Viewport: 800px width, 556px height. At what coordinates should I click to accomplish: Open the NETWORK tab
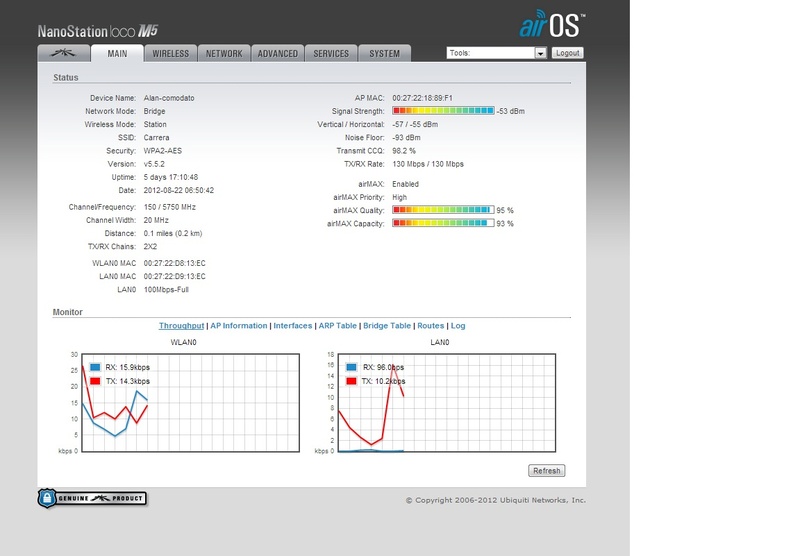pos(224,53)
